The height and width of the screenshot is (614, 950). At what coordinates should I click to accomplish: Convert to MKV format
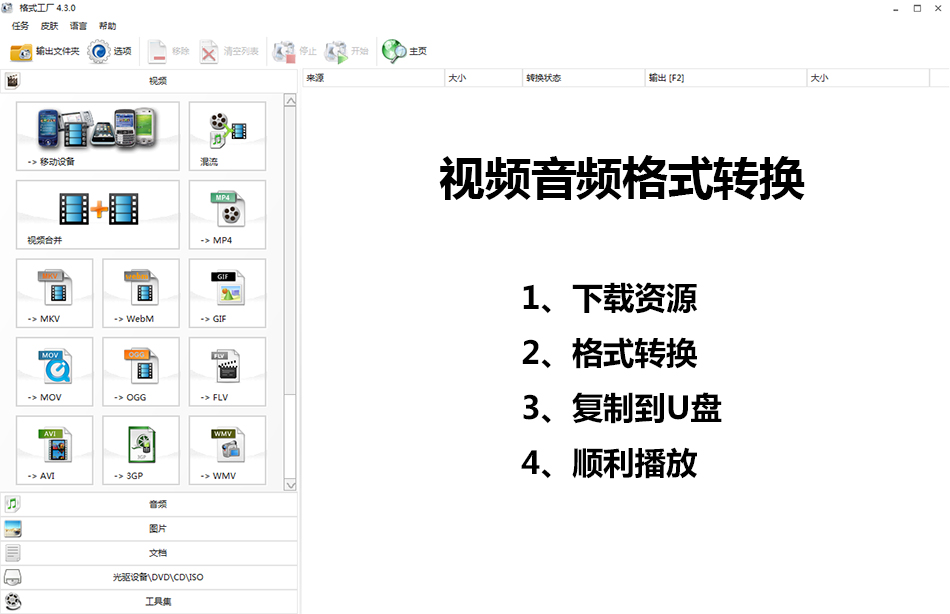pos(55,293)
